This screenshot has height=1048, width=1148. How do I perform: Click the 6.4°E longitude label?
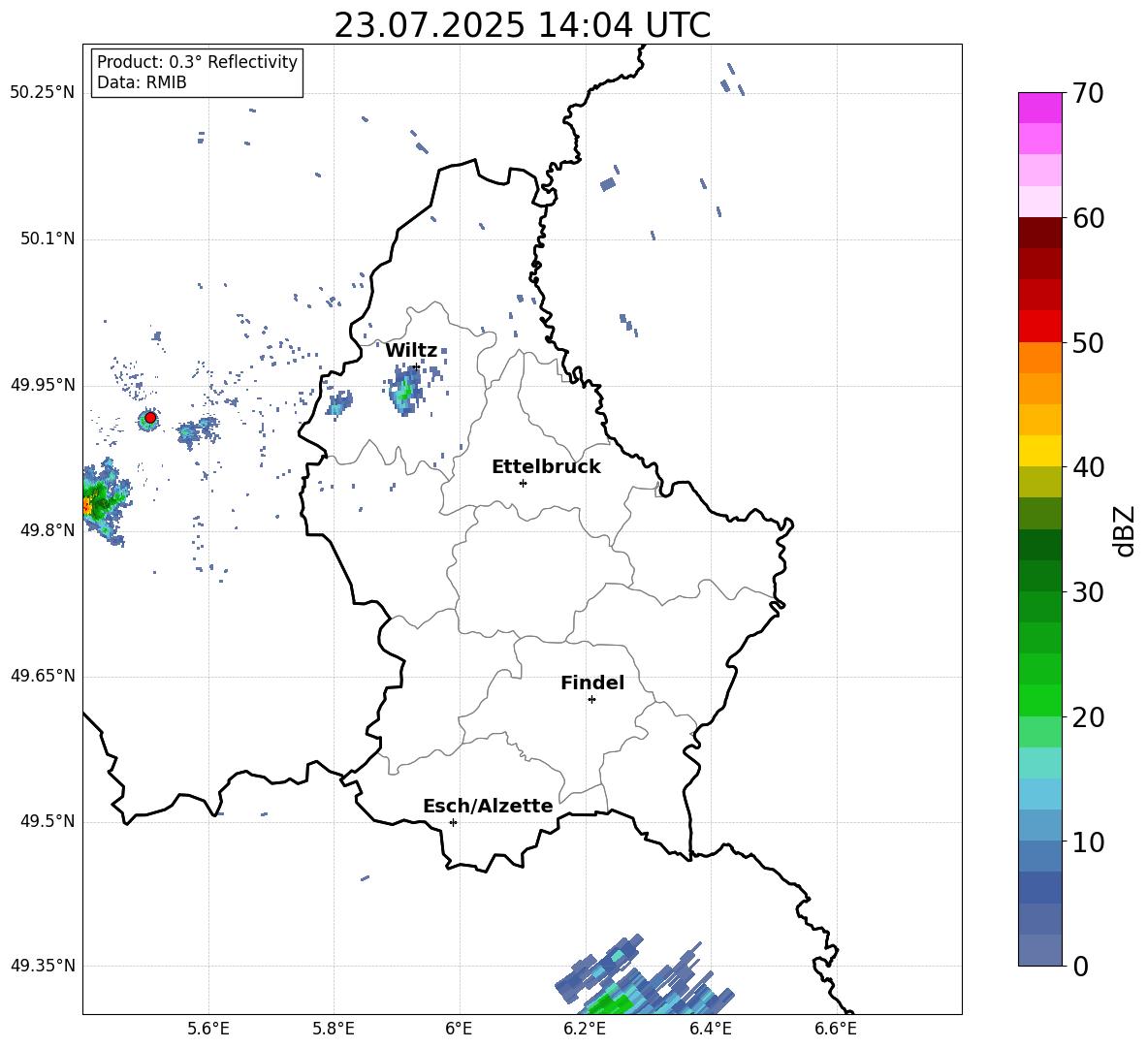click(x=710, y=1029)
